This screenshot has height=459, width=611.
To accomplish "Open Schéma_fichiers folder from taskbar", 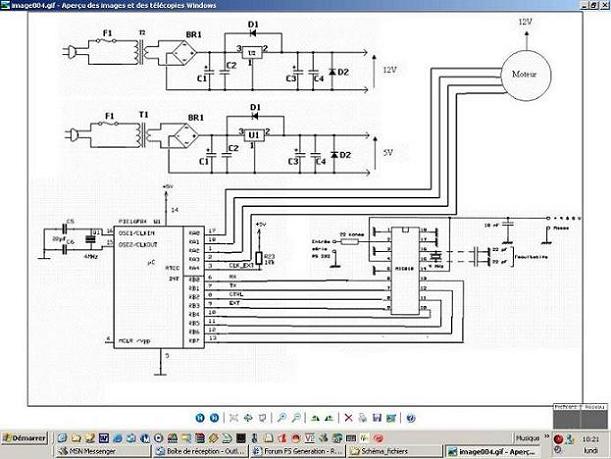I will [x=394, y=452].
